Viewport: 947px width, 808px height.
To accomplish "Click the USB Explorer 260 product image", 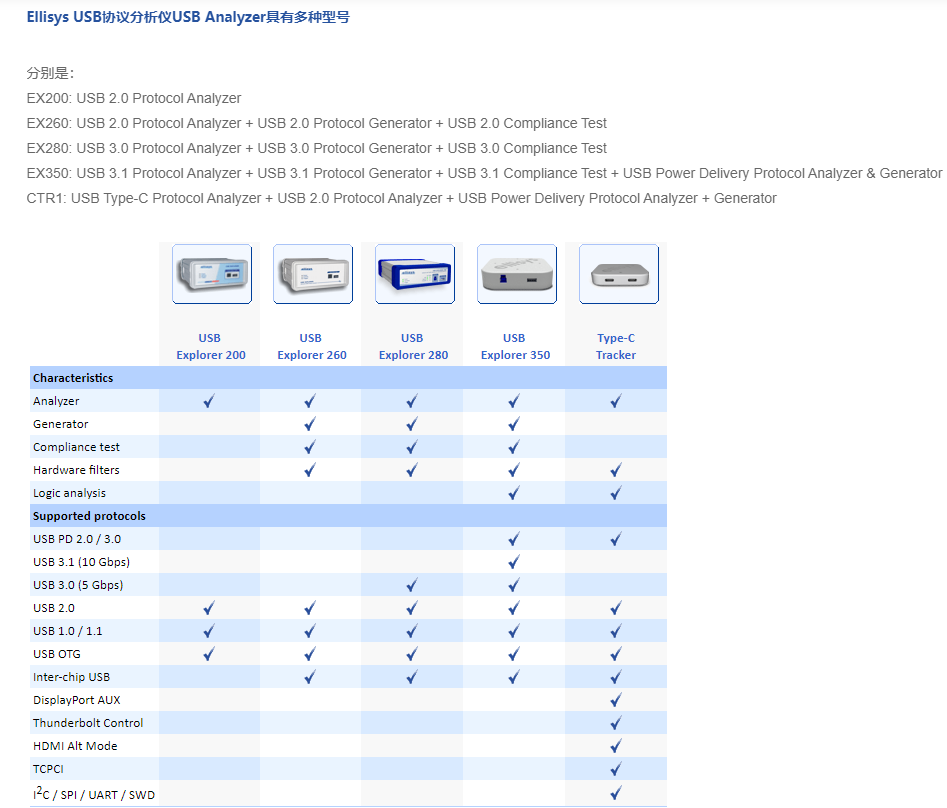I will 313,274.
